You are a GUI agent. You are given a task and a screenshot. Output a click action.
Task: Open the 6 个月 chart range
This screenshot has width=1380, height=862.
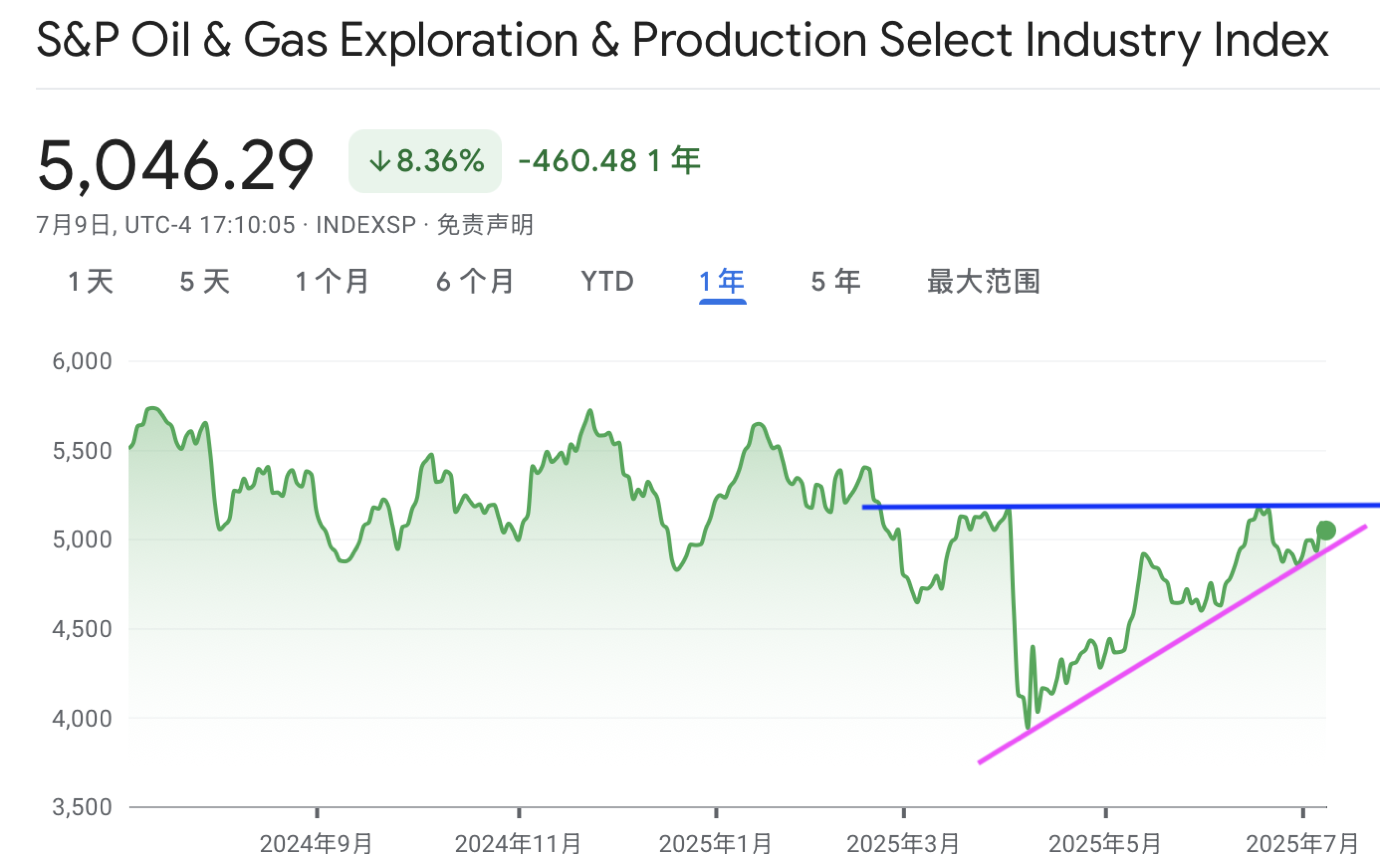(475, 282)
